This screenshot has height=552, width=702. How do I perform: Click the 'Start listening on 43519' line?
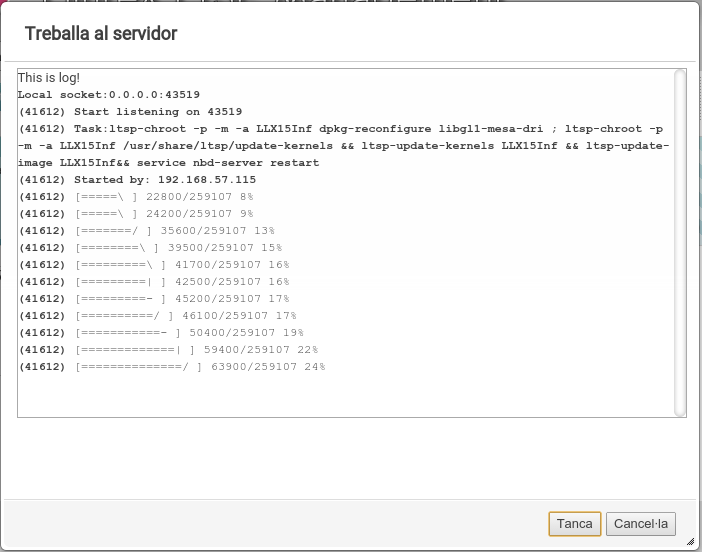point(130,112)
